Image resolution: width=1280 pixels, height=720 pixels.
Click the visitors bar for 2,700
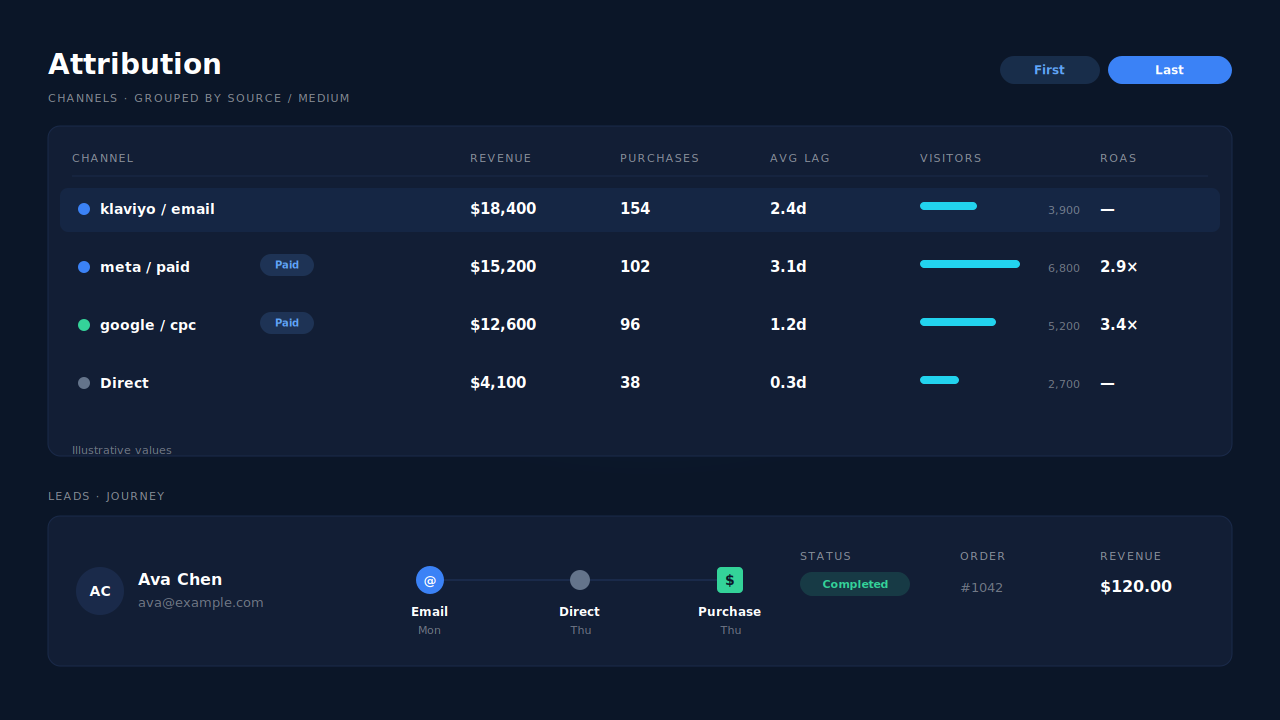click(939, 380)
